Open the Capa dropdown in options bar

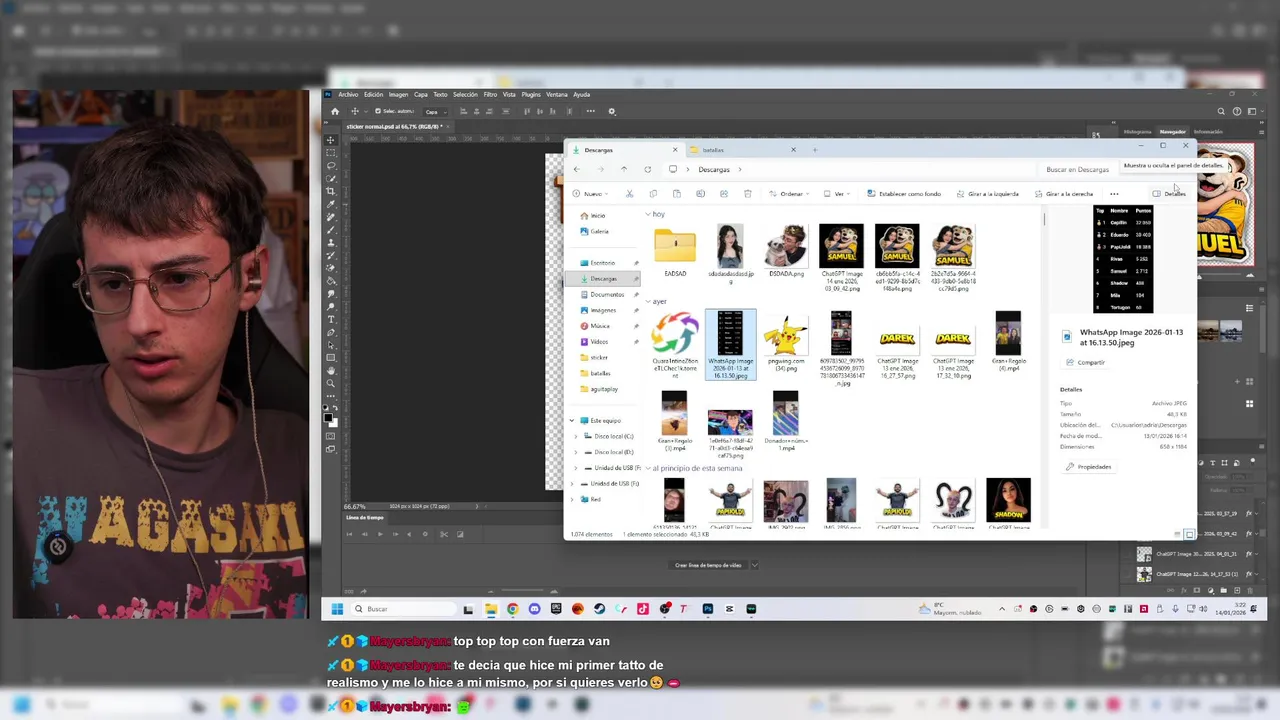point(436,111)
